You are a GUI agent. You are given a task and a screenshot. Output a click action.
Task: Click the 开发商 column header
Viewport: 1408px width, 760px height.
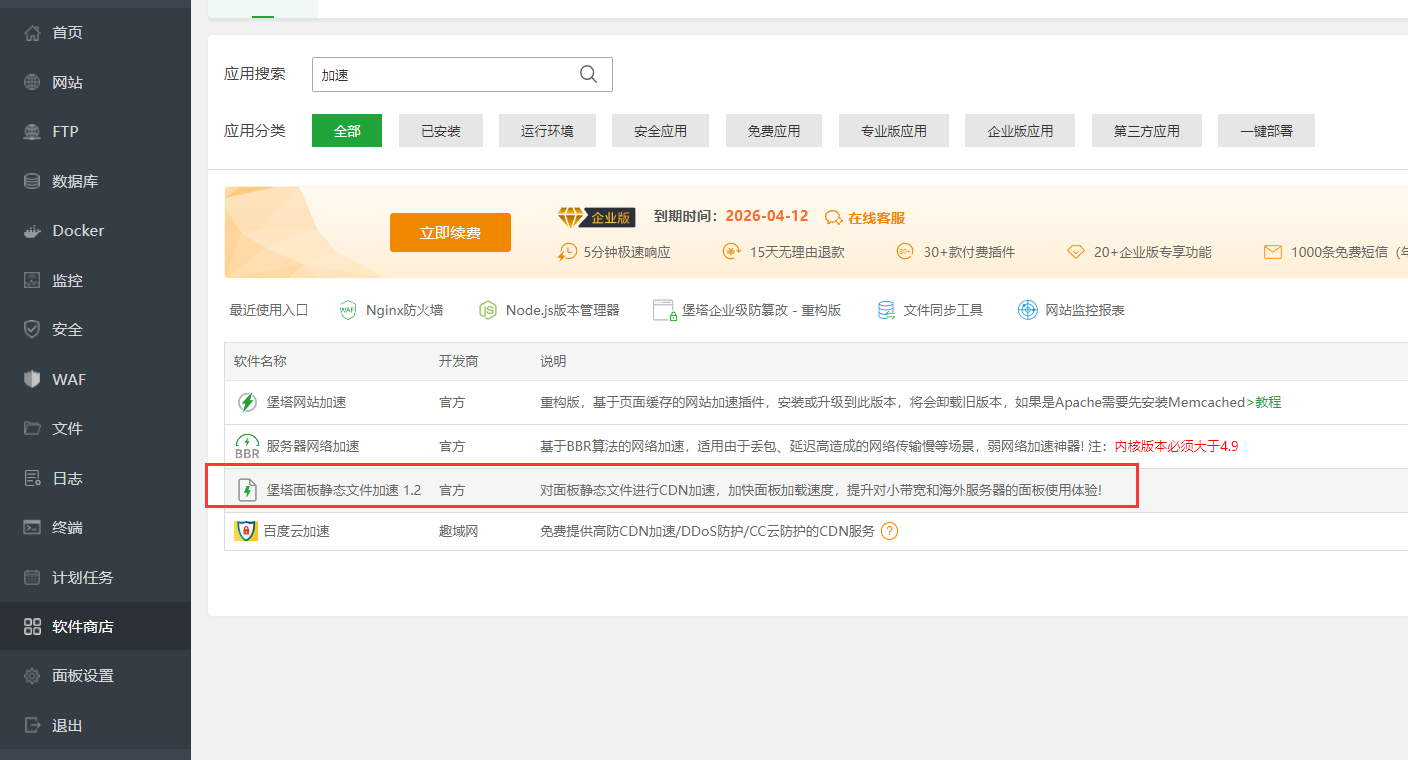458,361
